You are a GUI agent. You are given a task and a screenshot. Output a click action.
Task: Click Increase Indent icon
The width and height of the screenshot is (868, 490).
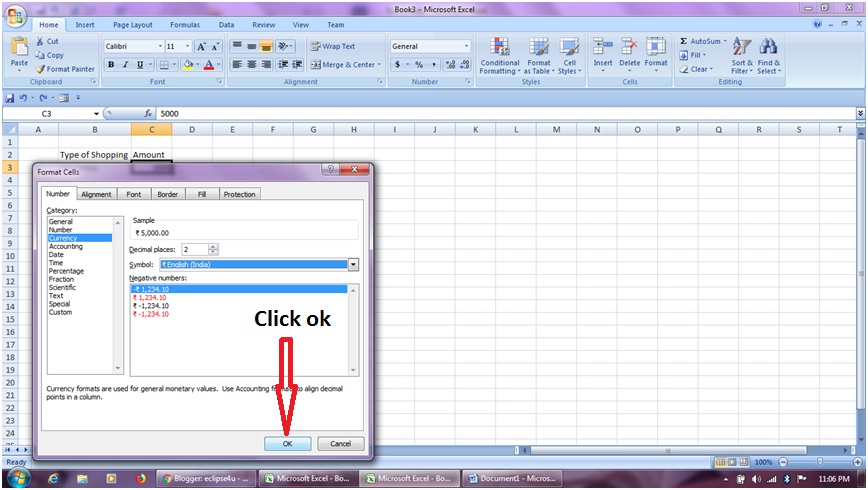[x=297, y=65]
